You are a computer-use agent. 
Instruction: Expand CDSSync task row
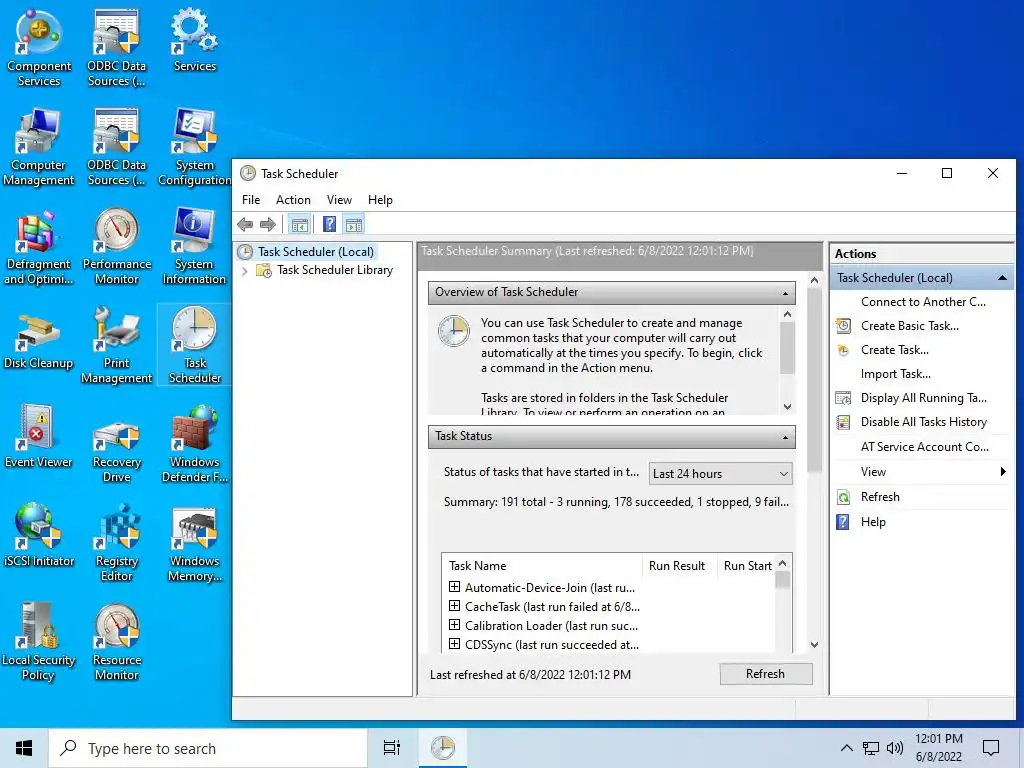click(455, 644)
